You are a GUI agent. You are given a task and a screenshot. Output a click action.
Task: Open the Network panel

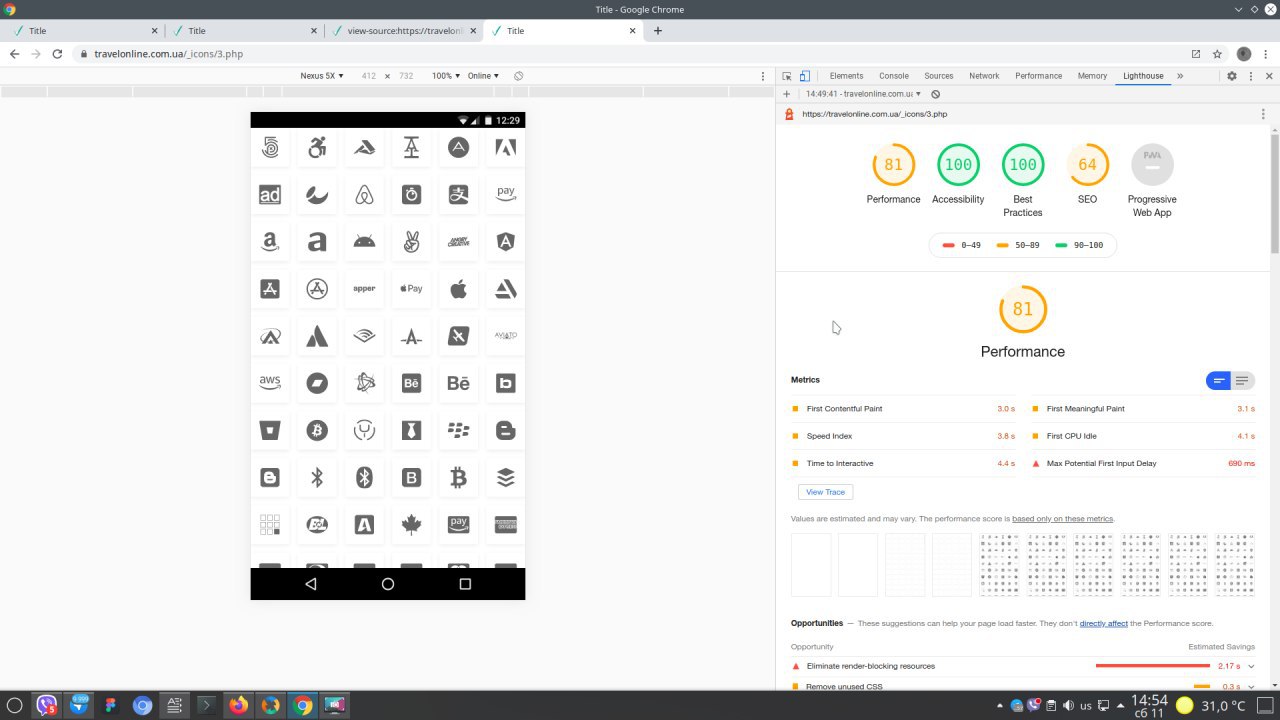point(984,76)
